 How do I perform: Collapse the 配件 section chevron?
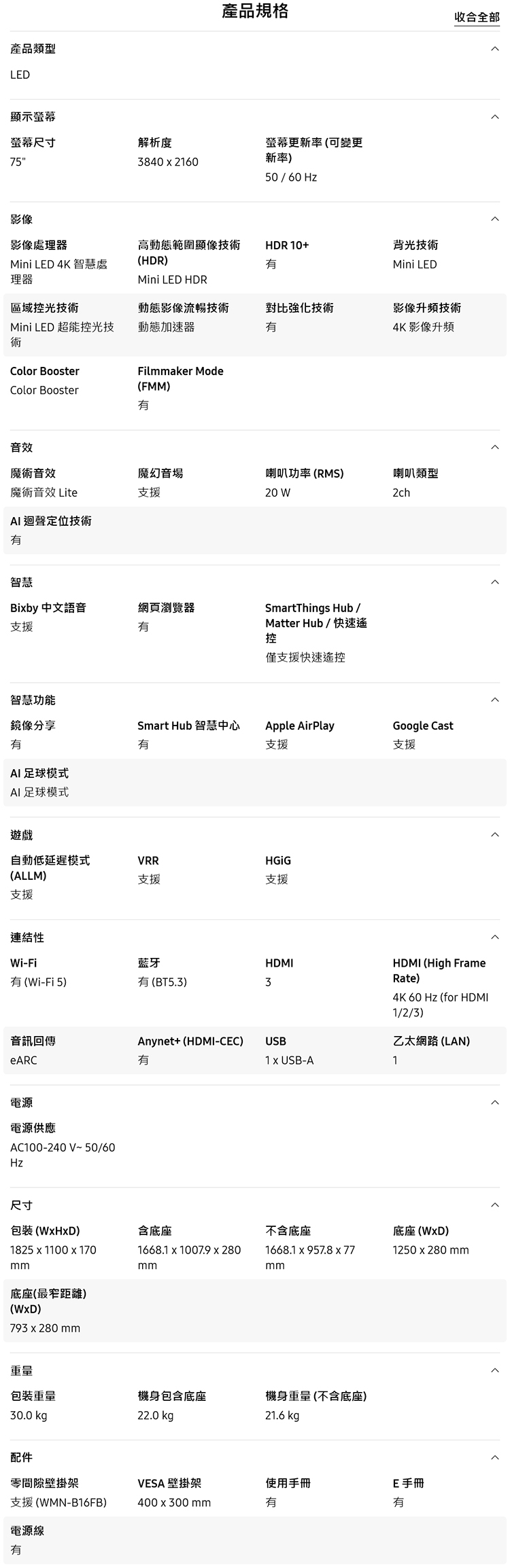[494, 1458]
